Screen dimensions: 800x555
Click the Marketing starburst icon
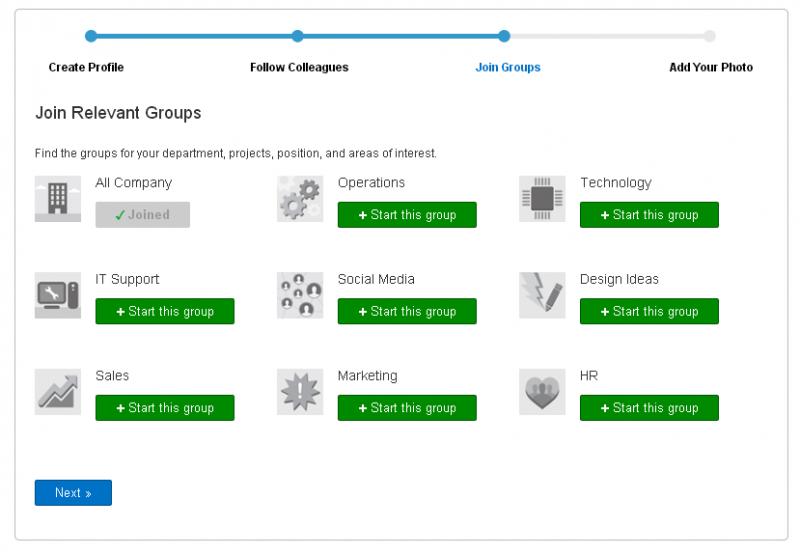tap(300, 392)
